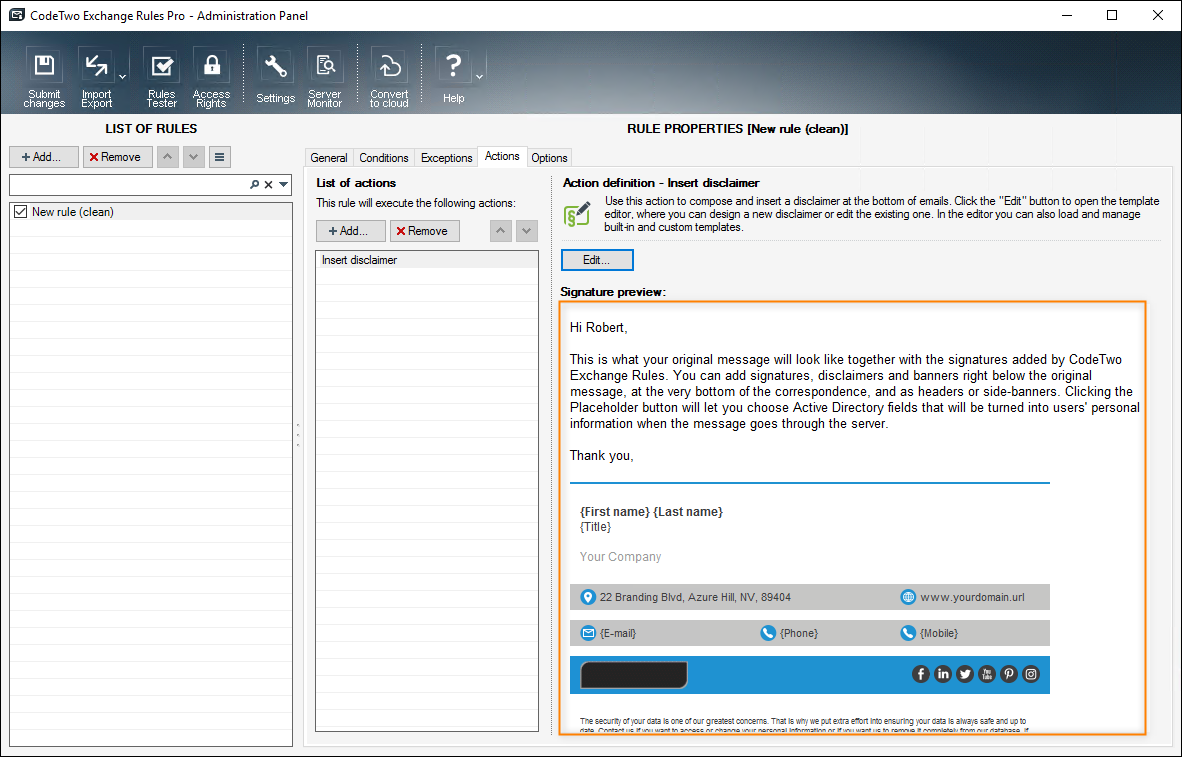Click the "Thank you," closing line
The image size is (1182, 757).
(x=602, y=455)
